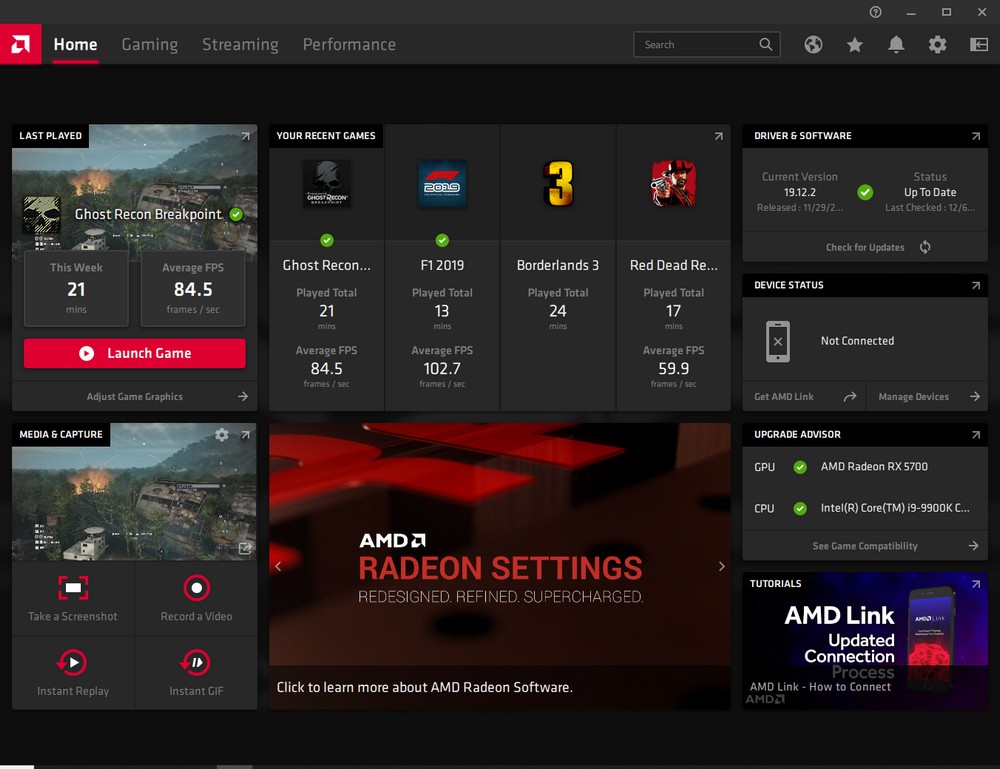The image size is (1000, 769).
Task: Toggle the sidebar panel icon in top bar
Action: 979,45
